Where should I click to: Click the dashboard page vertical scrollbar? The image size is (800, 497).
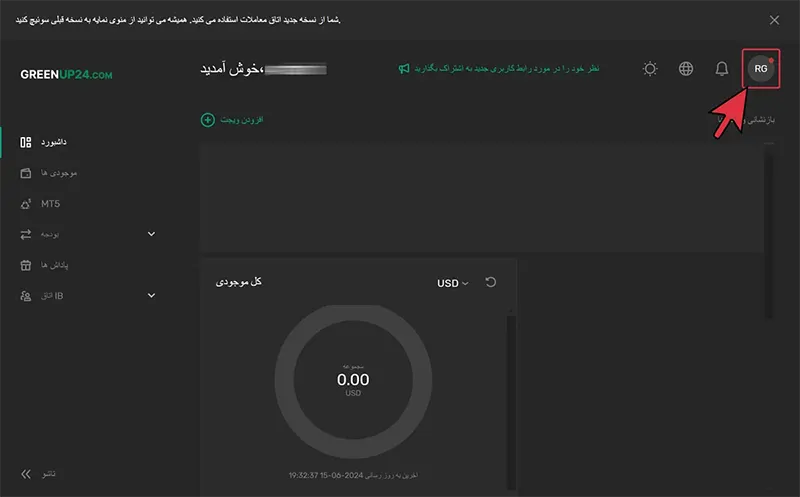click(769, 235)
